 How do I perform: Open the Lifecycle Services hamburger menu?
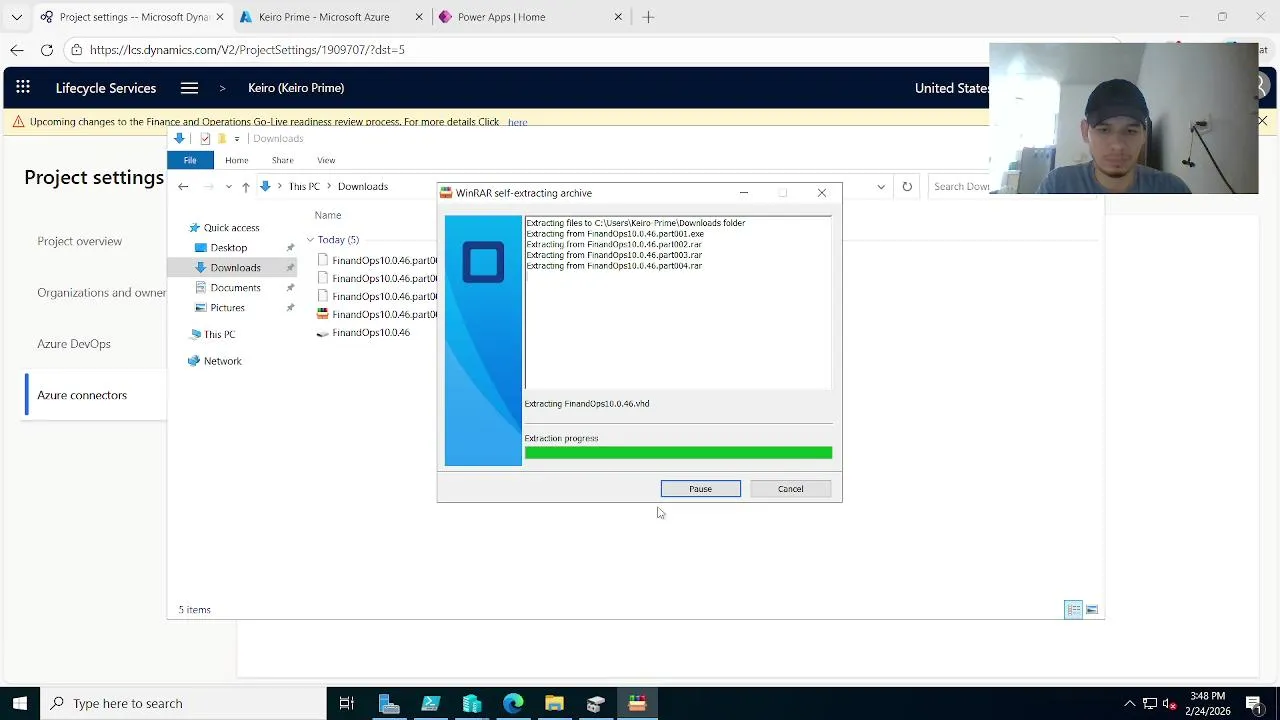point(189,88)
